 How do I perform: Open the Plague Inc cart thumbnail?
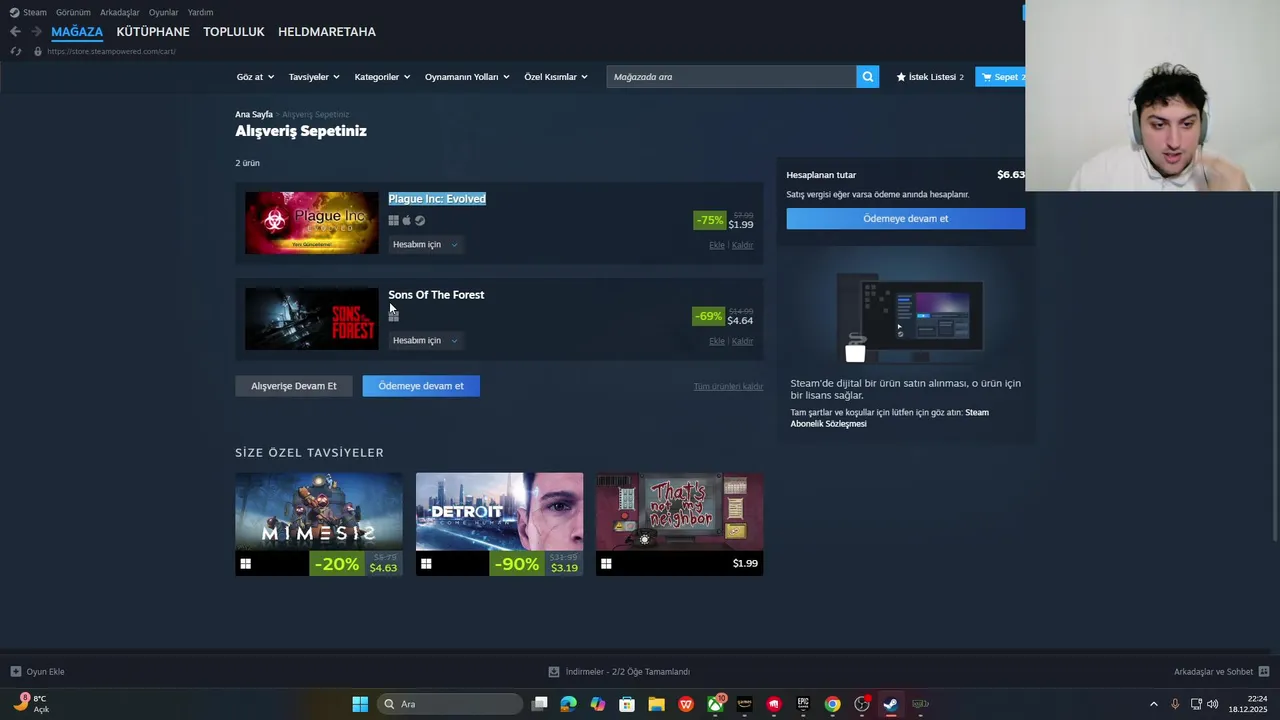click(312, 223)
